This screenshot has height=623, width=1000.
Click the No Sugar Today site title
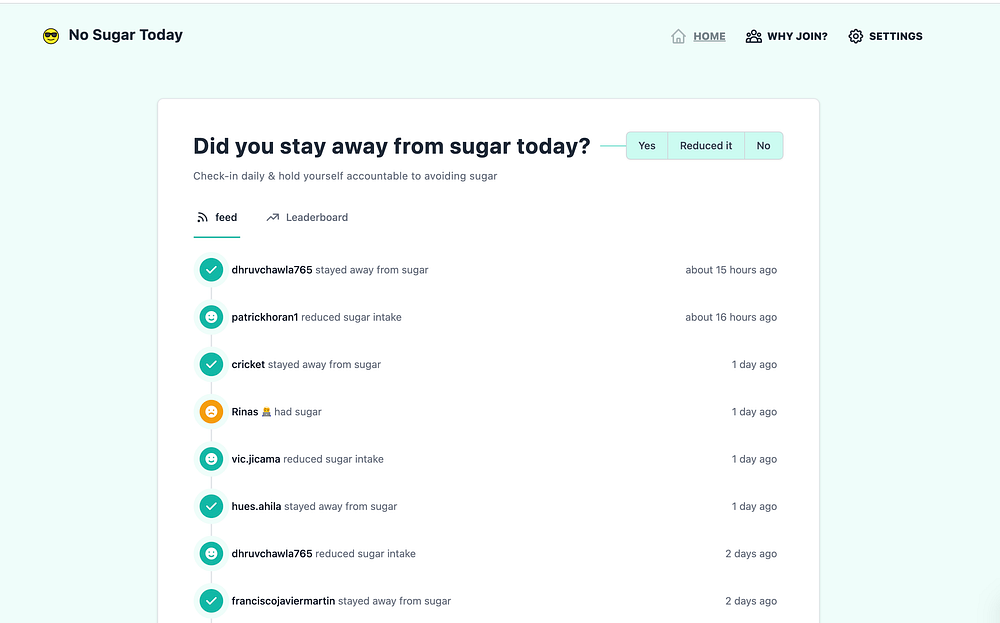coord(125,35)
